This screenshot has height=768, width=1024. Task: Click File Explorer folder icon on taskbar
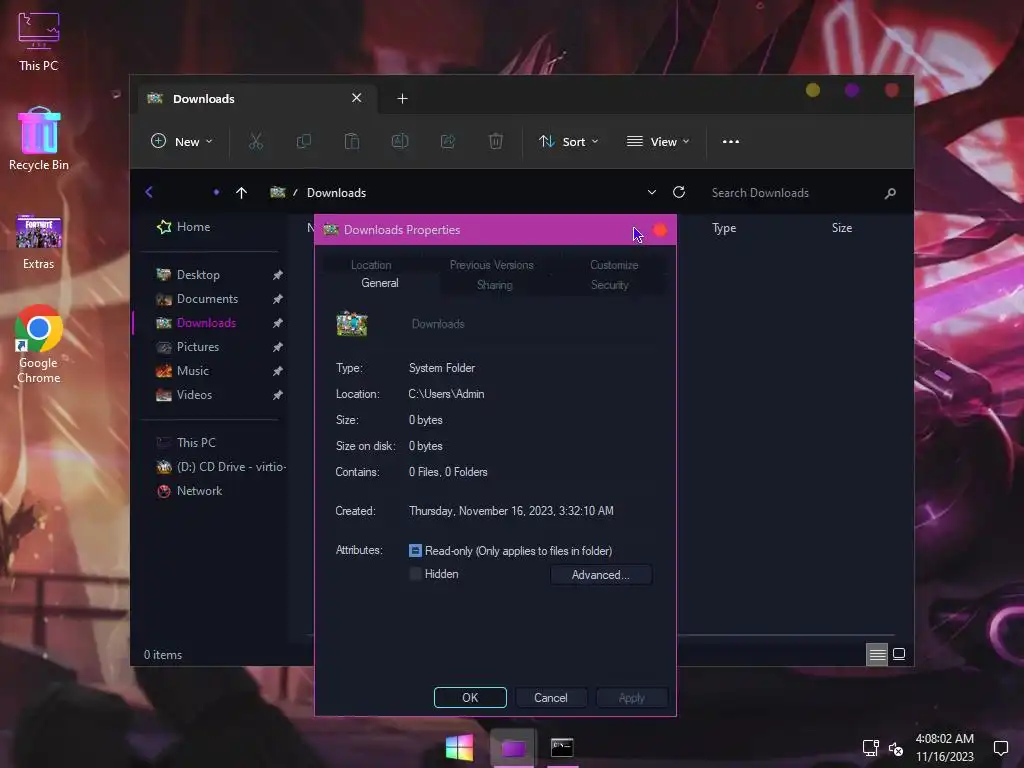[513, 748]
